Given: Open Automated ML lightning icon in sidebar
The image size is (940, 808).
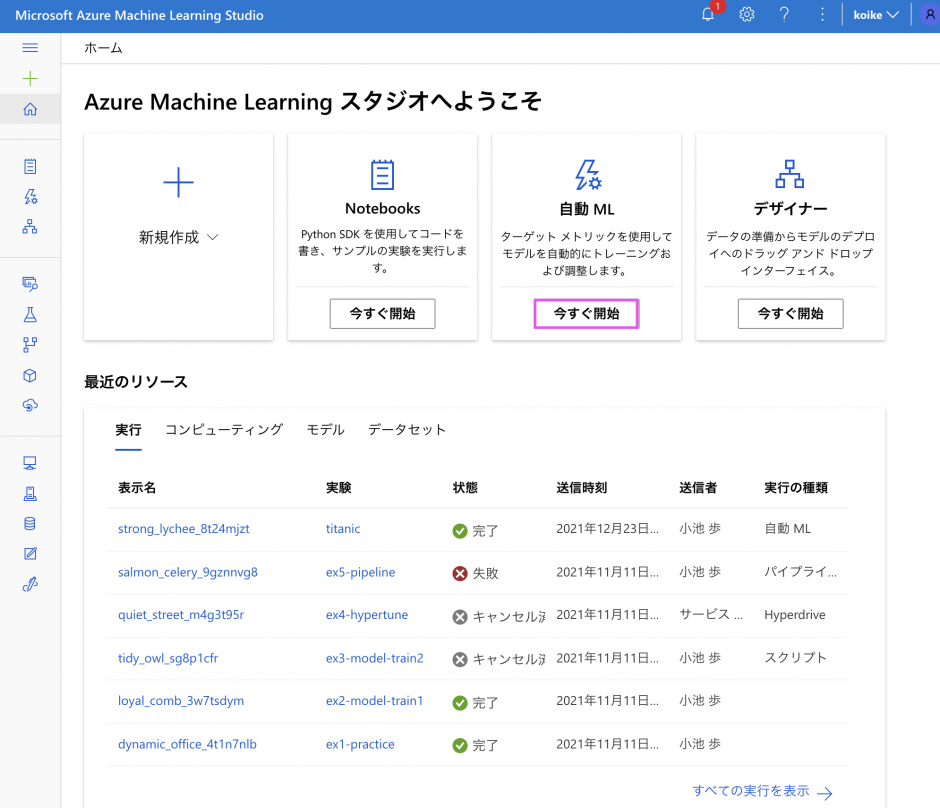Looking at the screenshot, I should (x=30, y=197).
